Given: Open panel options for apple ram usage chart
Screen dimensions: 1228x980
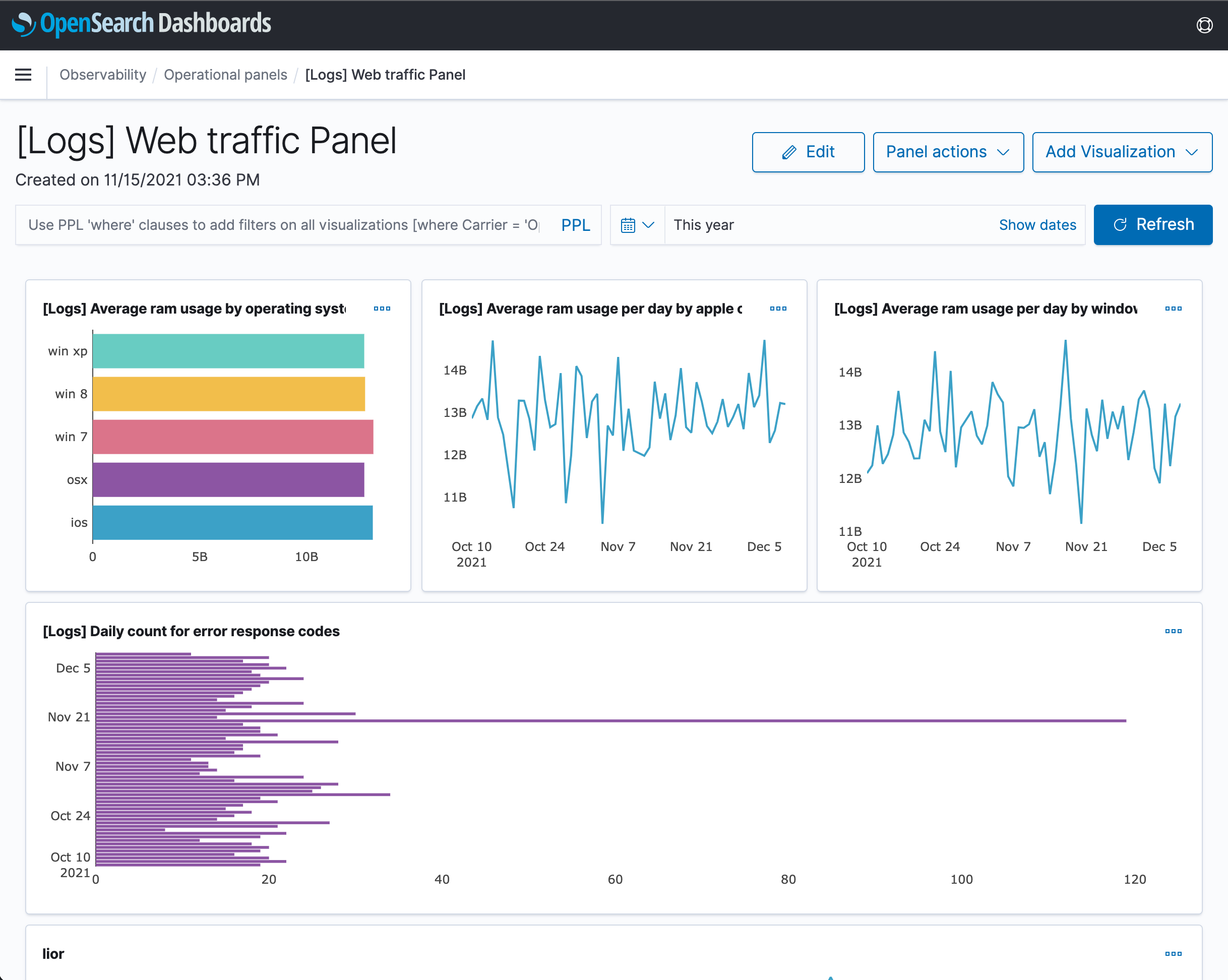Looking at the screenshot, I should click(x=778, y=308).
